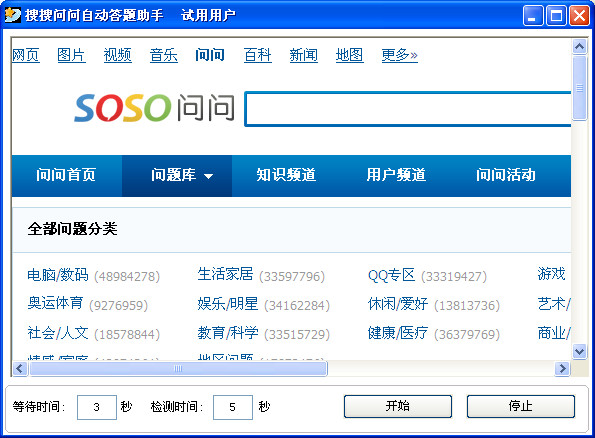Open the 娱乐/明星 category
The width and height of the screenshot is (595, 438).
coord(228,304)
